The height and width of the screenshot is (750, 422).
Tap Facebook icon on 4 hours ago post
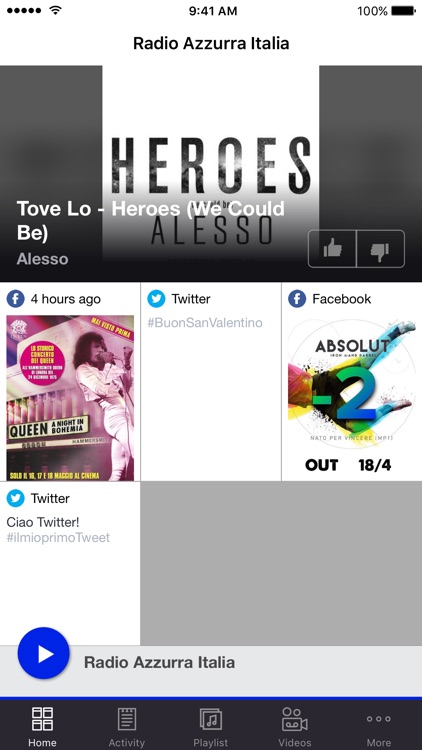(x=15, y=299)
